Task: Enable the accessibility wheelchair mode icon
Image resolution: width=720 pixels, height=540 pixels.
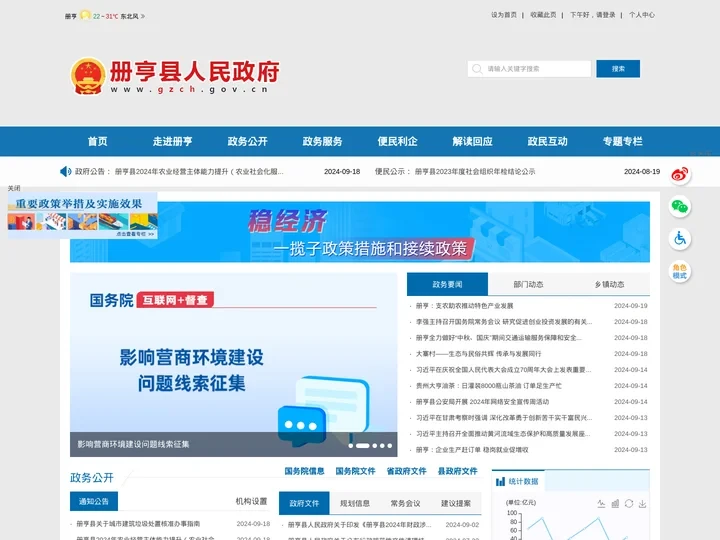Action: click(x=680, y=239)
